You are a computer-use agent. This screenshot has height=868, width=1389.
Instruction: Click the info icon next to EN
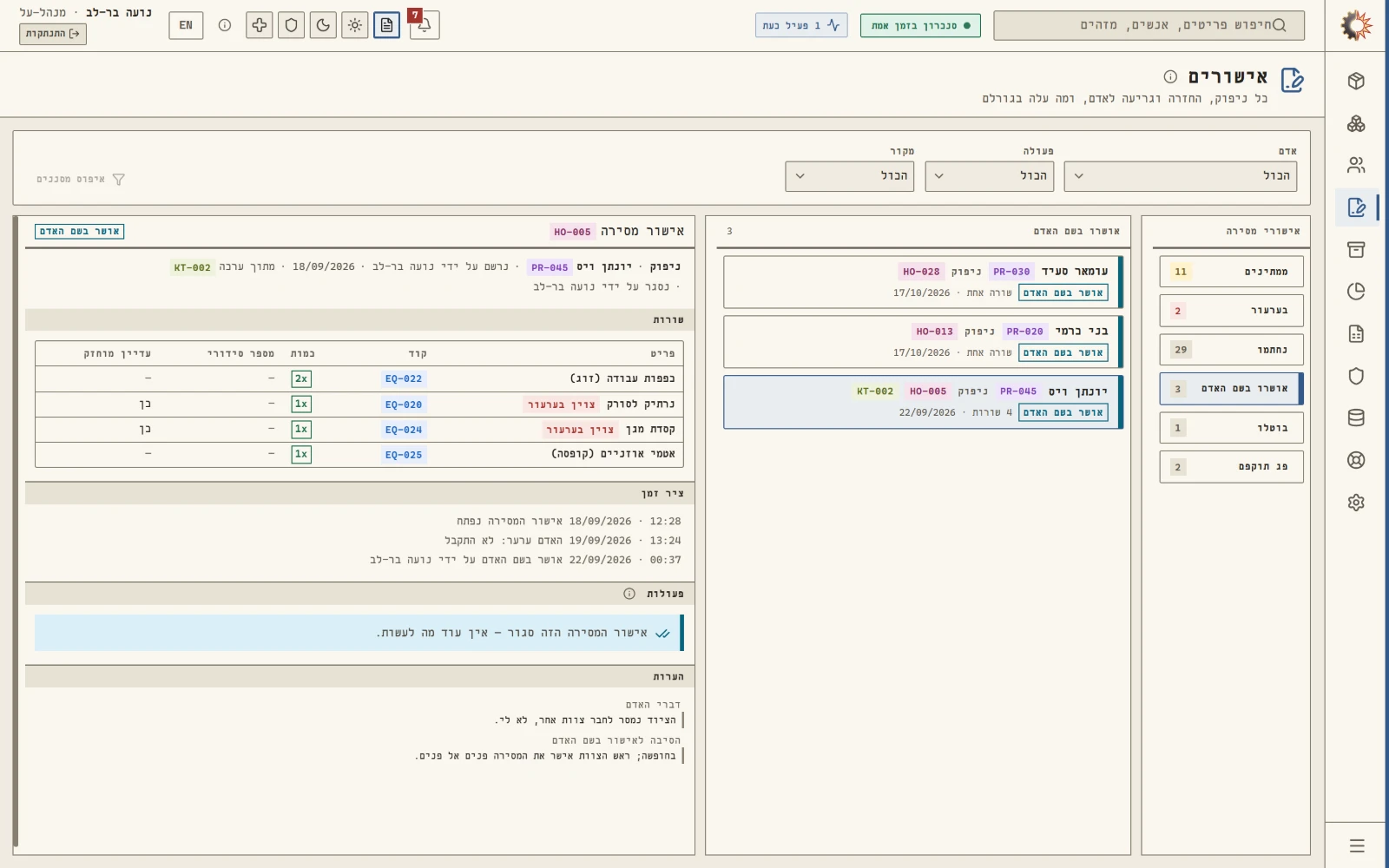click(x=225, y=25)
